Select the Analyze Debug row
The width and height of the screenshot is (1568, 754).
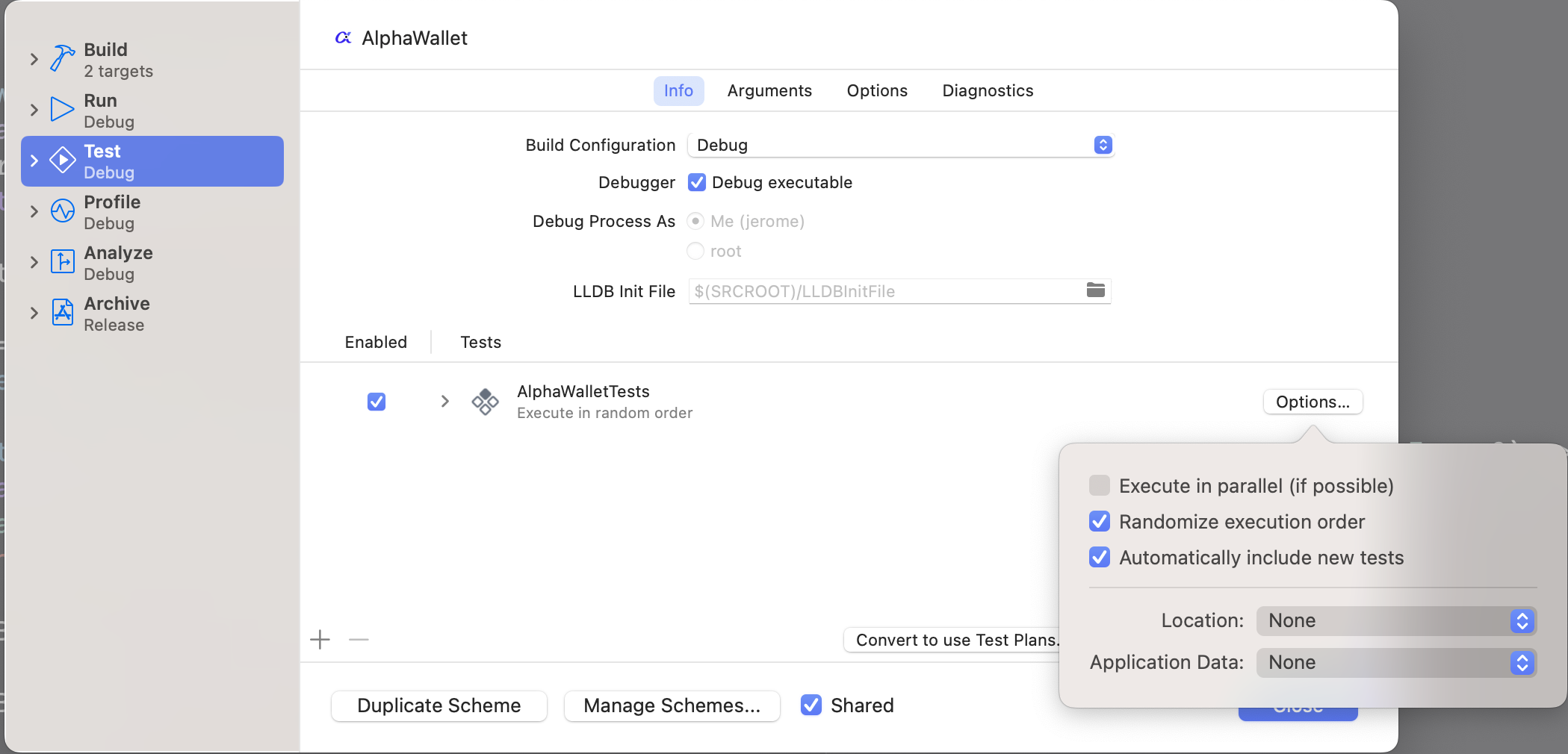click(x=152, y=263)
